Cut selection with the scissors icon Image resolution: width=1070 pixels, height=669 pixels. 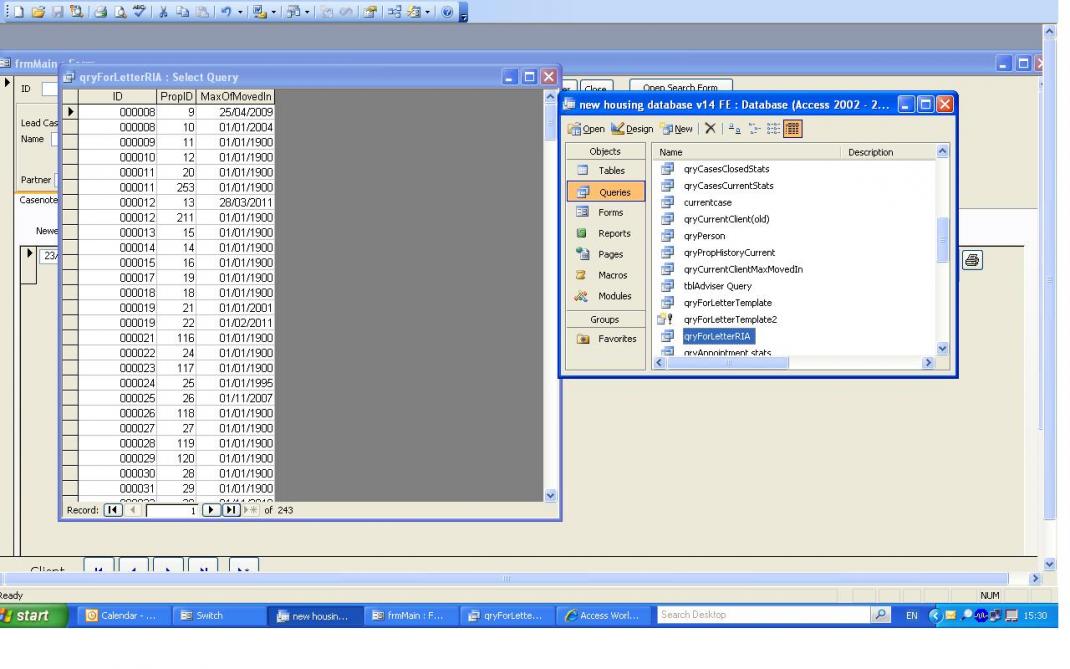click(x=163, y=12)
